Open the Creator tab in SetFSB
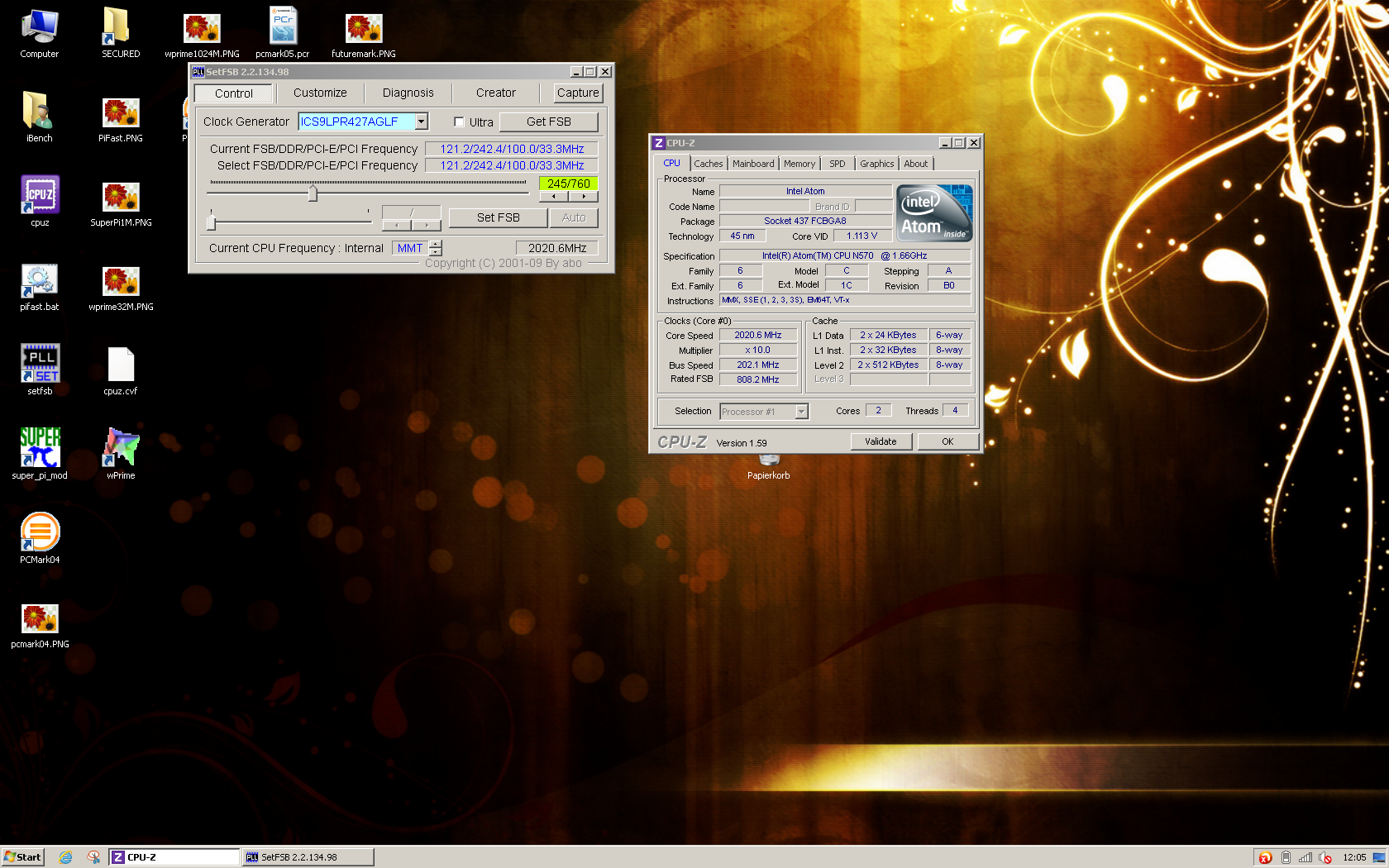This screenshot has height=868, width=1389. click(495, 93)
